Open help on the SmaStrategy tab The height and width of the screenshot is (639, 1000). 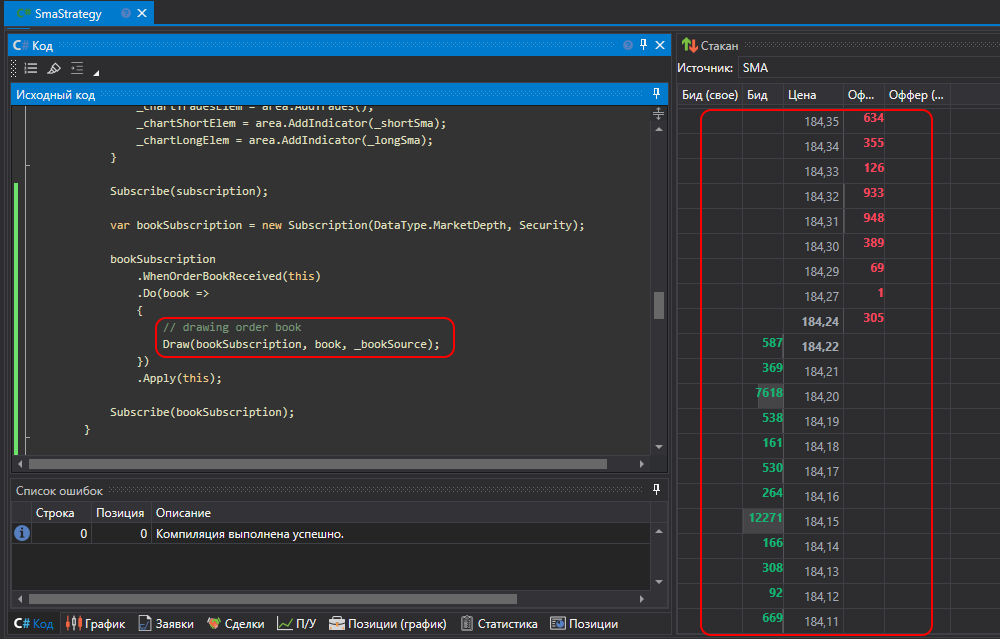click(x=126, y=13)
